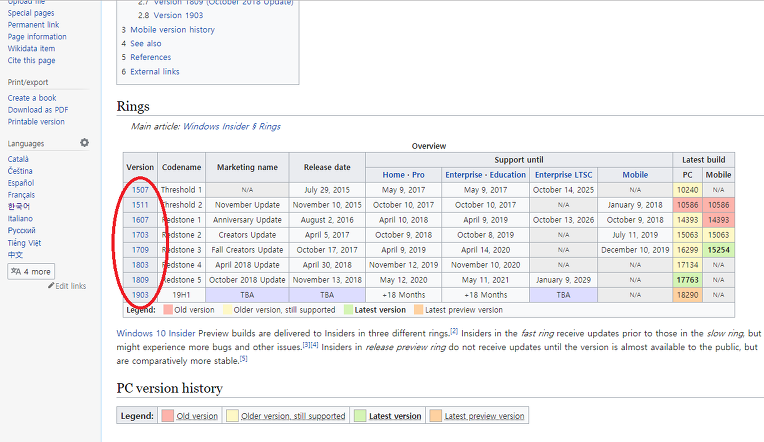
Task: Select PC build 10240 cell
Action: pos(688,190)
